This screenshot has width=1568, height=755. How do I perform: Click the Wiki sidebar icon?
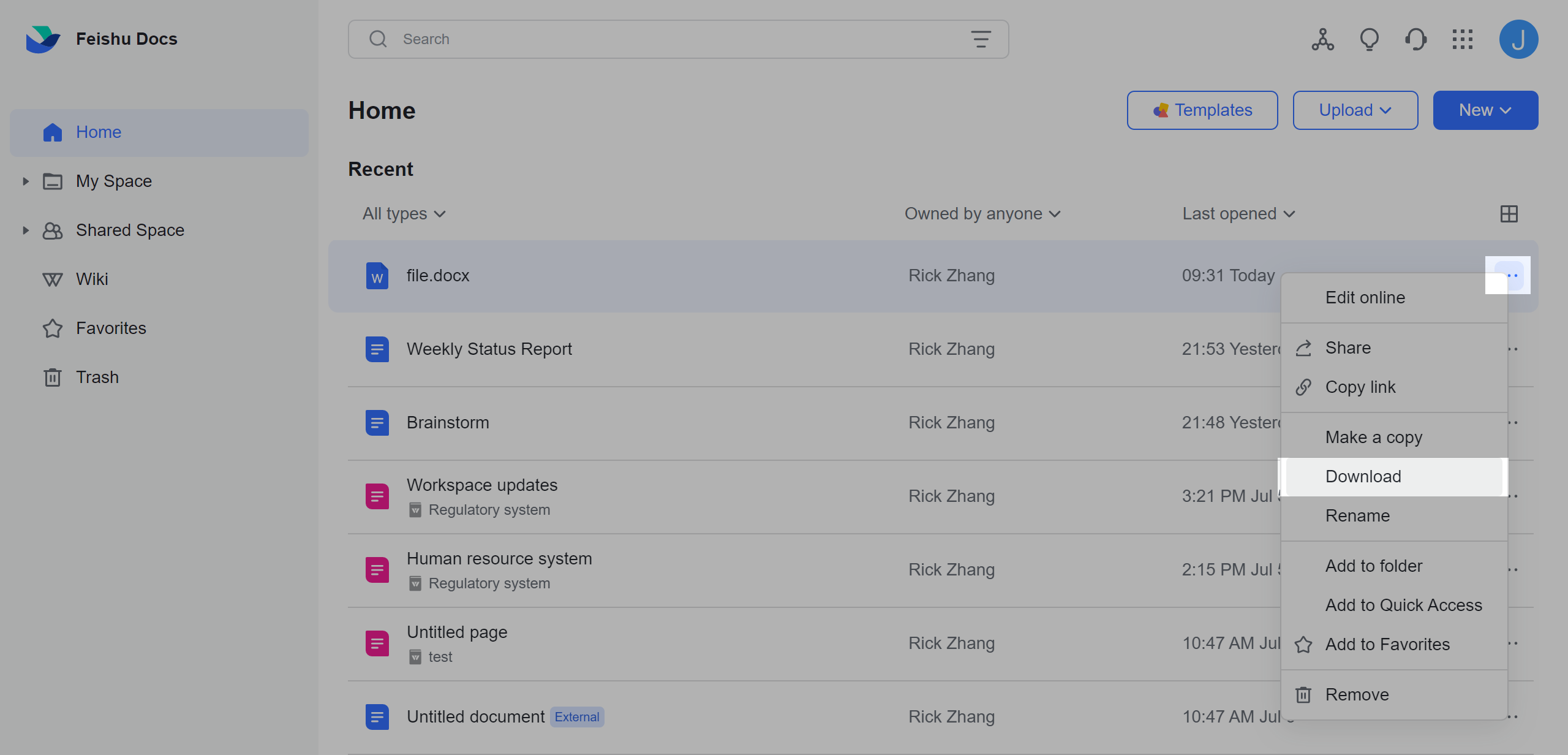pyautogui.click(x=52, y=279)
